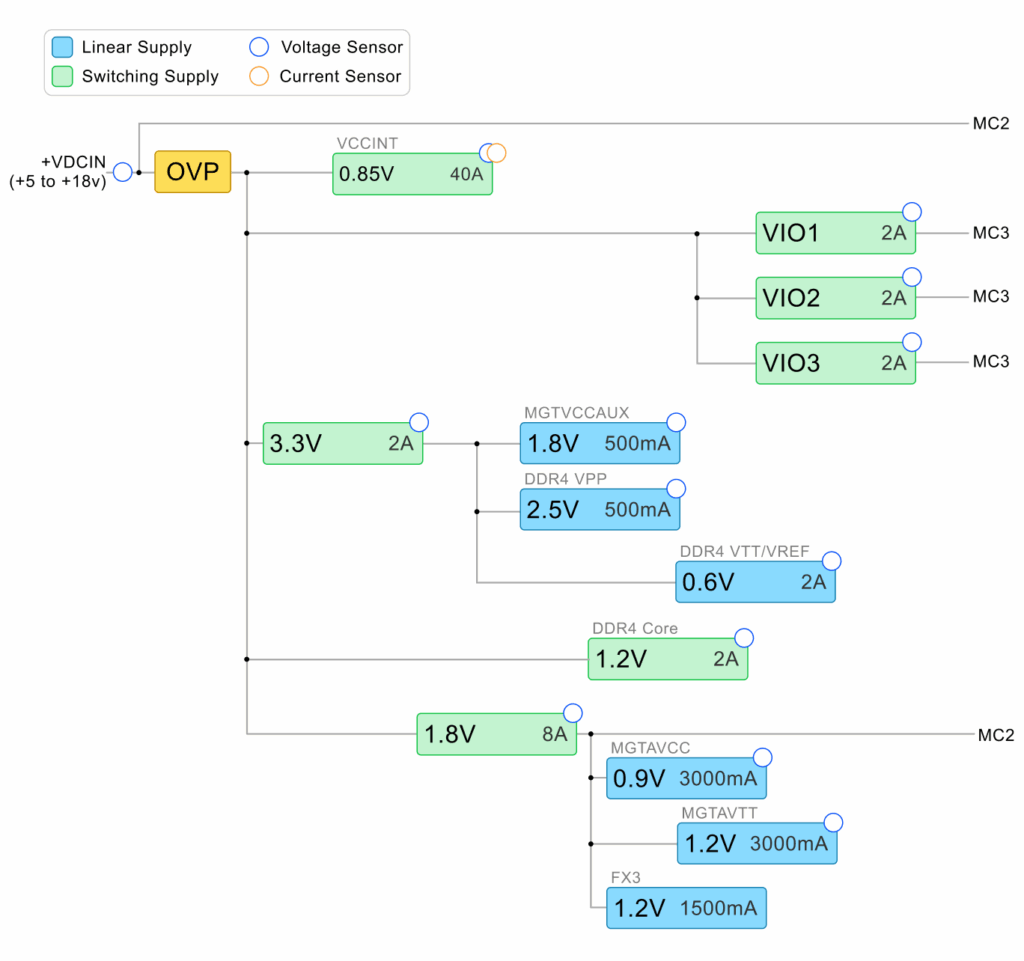The height and width of the screenshot is (961, 1024).
Task: Click the orange current sensor on VCCINT
Action: coord(497,153)
